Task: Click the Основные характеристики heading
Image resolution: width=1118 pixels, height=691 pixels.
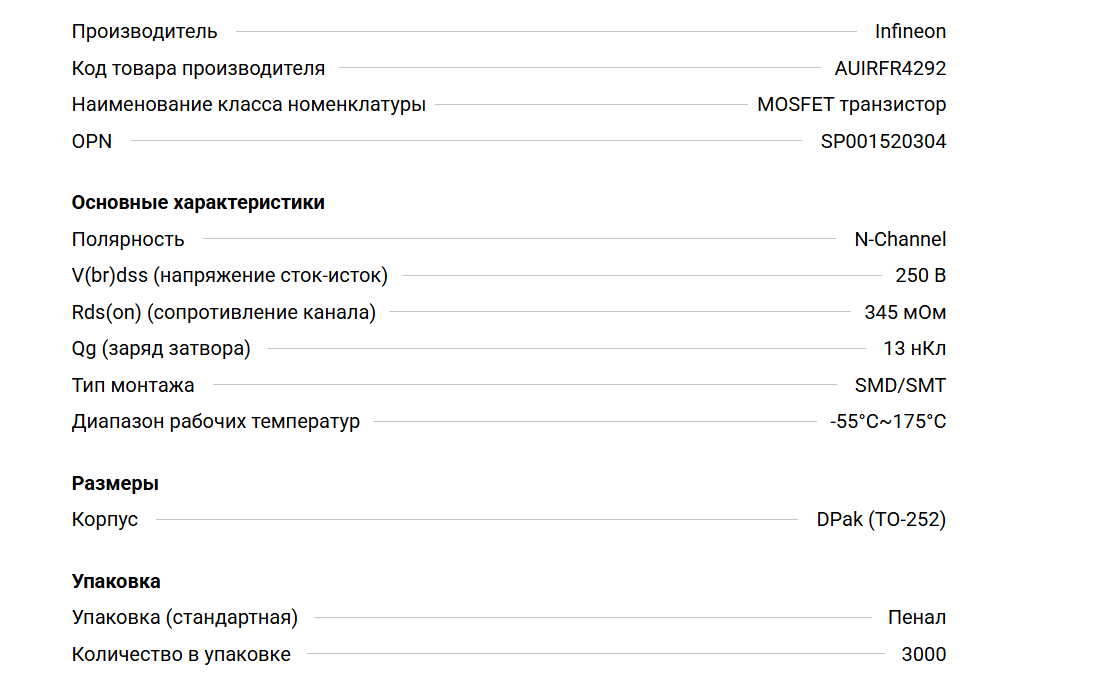Action: 198,203
